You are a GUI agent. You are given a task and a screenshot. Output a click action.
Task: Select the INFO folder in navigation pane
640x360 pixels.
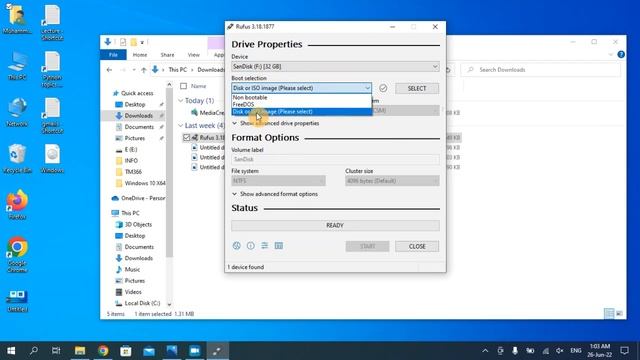point(131,161)
